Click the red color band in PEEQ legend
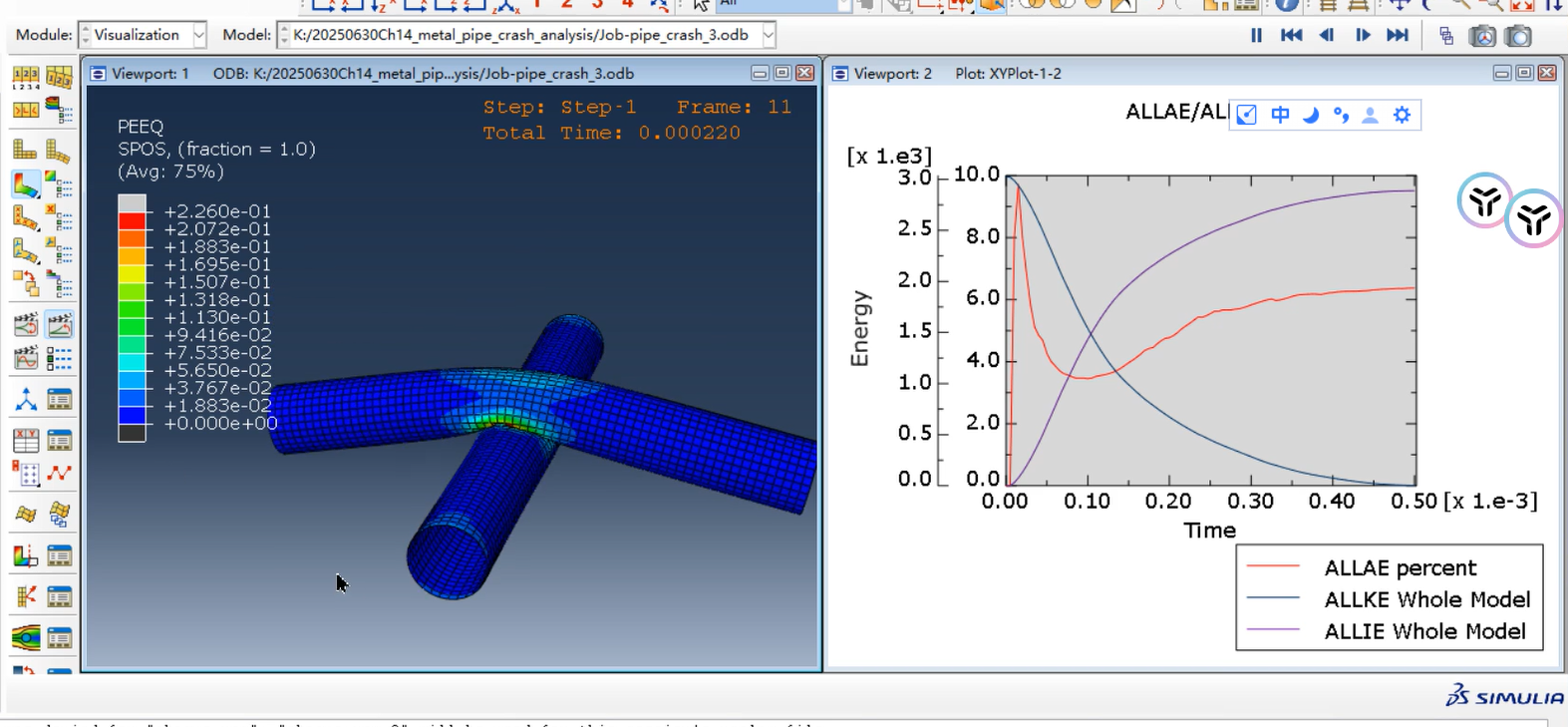This screenshot has height=727, width=1568. pyautogui.click(x=132, y=220)
